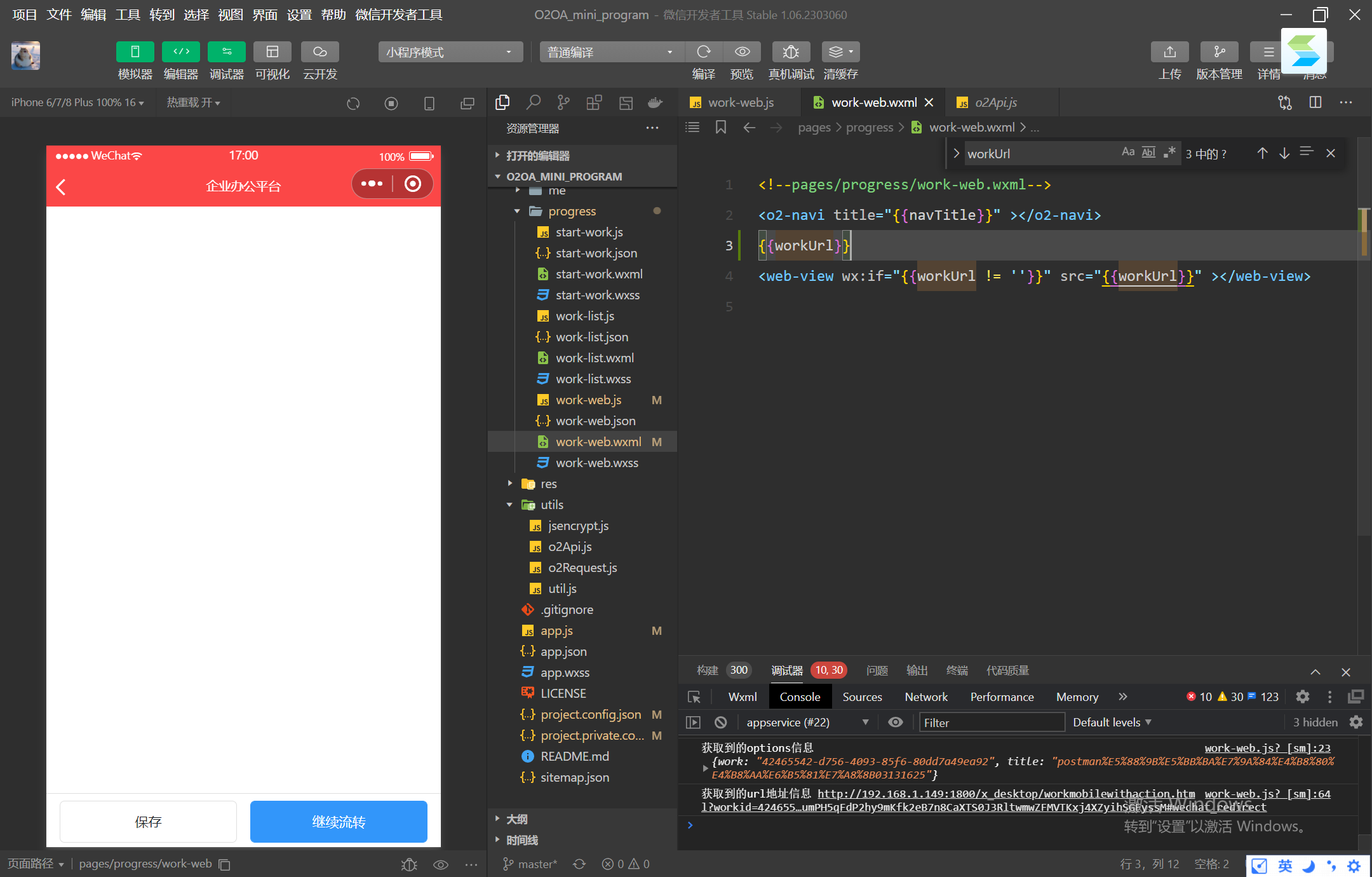Open the work-web.js editor tab

(x=740, y=102)
